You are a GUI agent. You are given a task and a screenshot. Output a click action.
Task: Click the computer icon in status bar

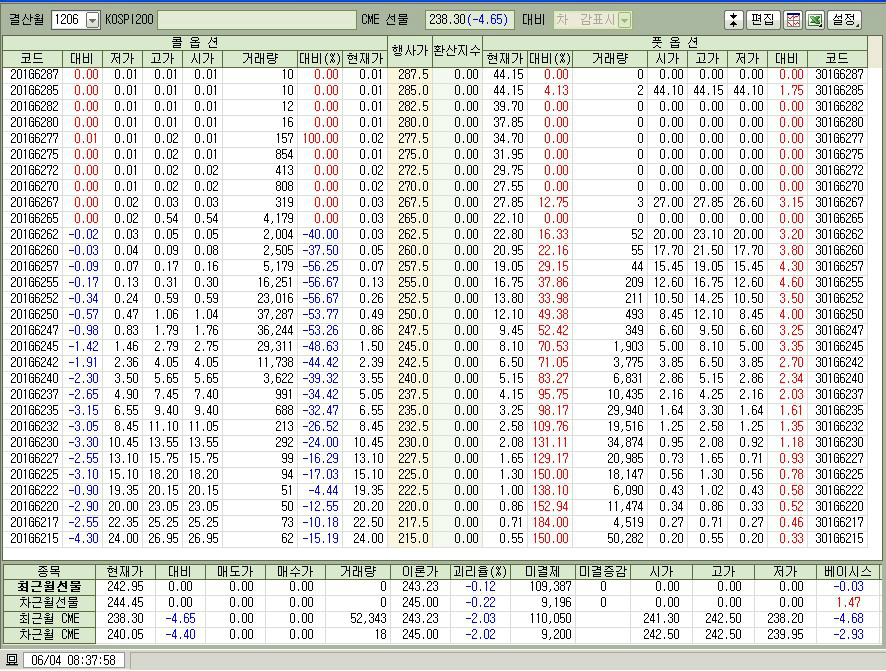(x=12, y=660)
